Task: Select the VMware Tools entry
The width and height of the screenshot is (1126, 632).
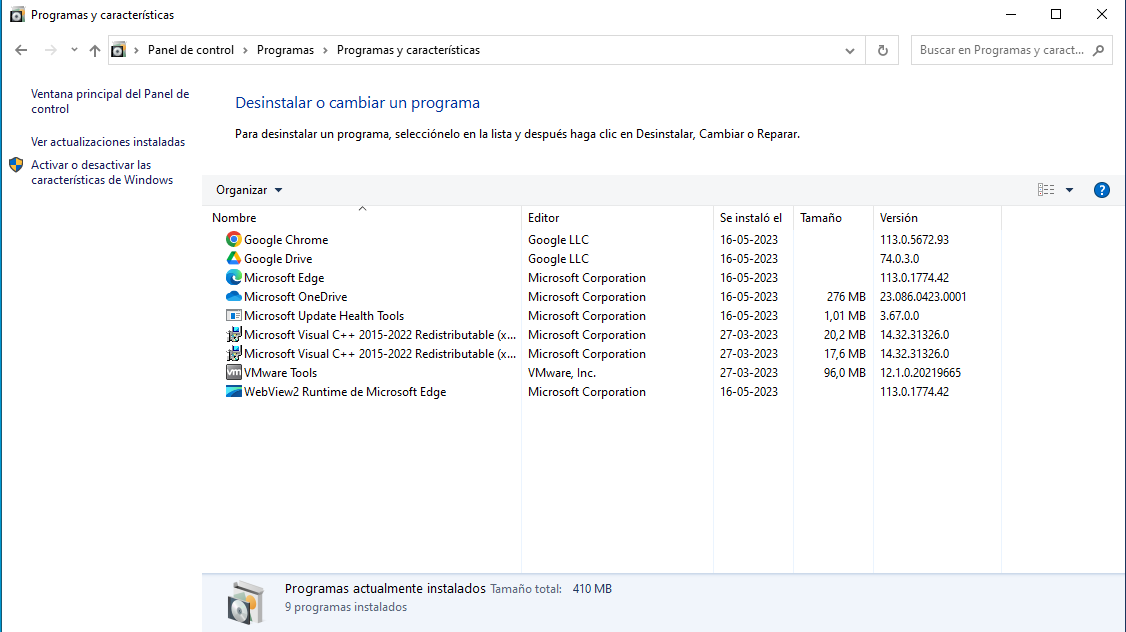Action: [x=280, y=372]
